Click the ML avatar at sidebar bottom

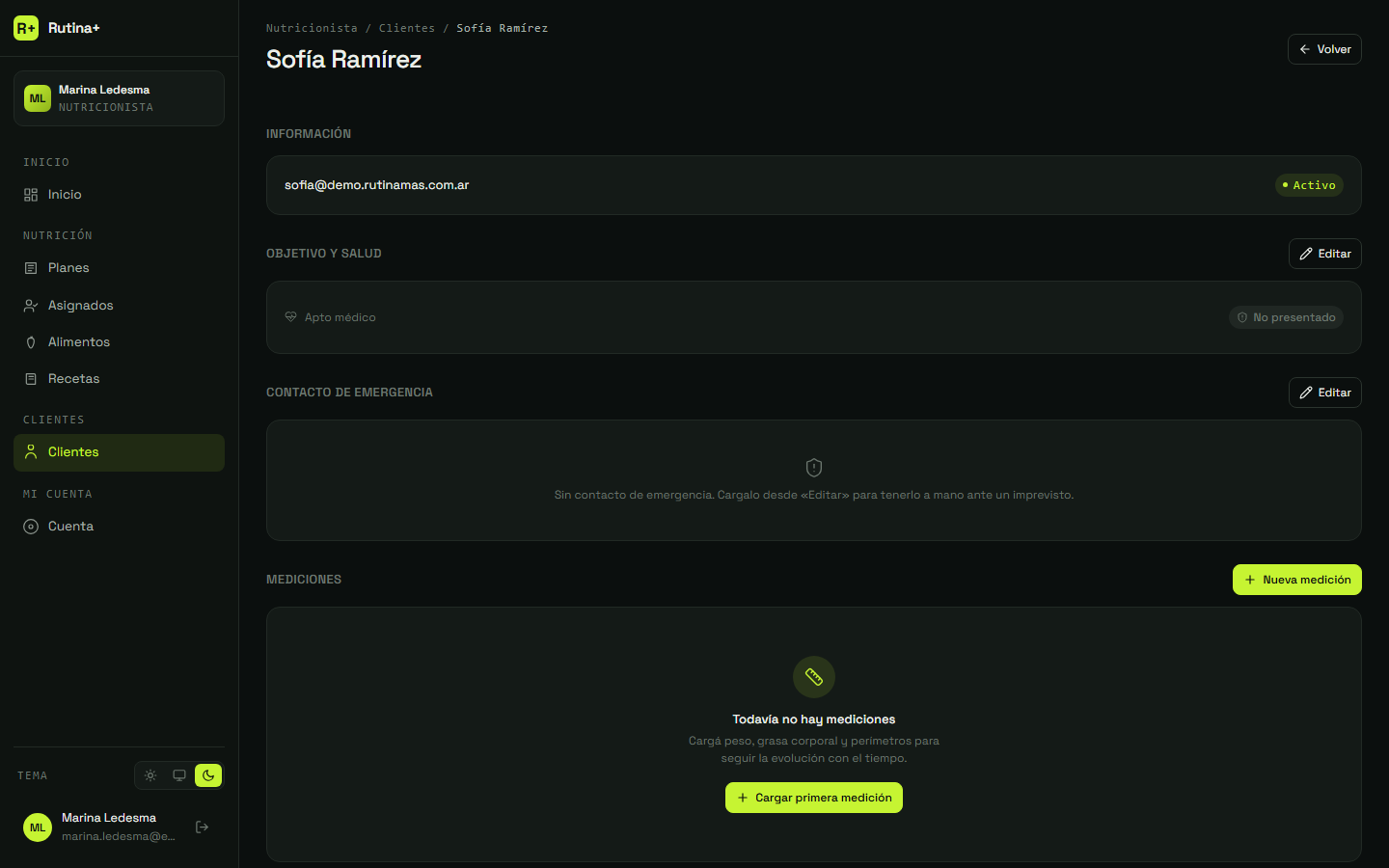tap(38, 827)
